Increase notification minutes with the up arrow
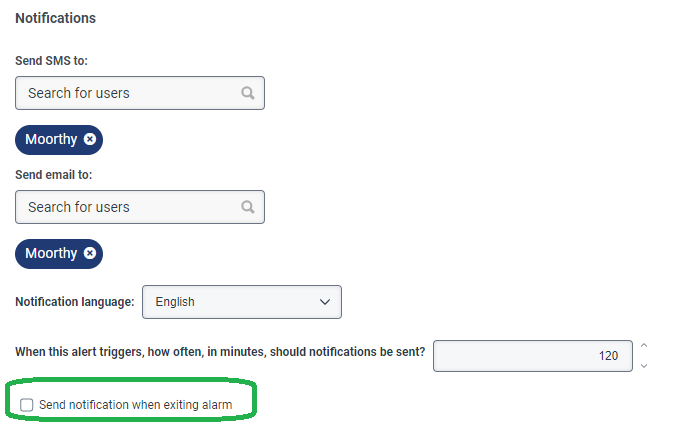The height and width of the screenshot is (423, 684). click(x=643, y=346)
